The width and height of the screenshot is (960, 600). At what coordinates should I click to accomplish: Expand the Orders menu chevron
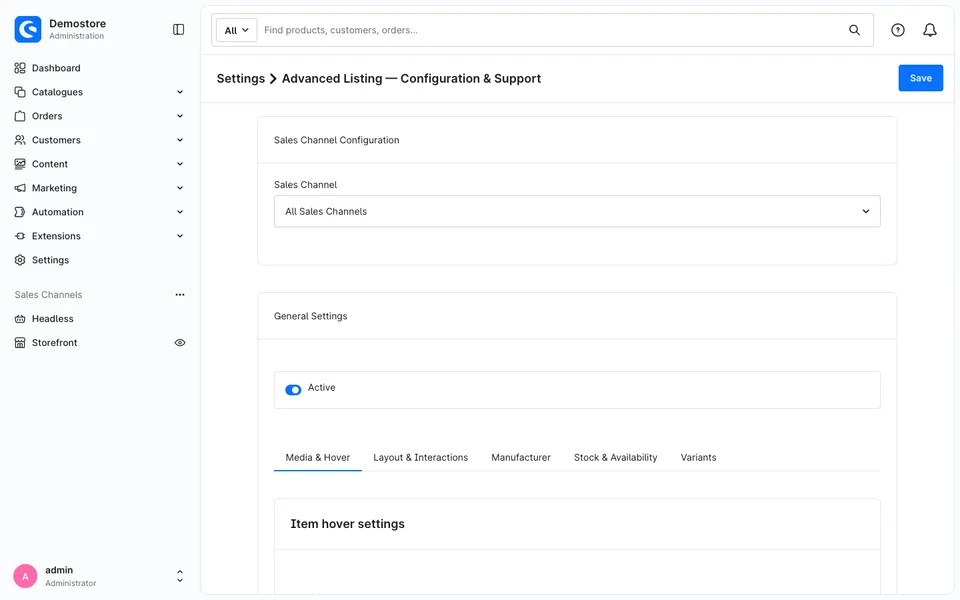[x=180, y=116]
